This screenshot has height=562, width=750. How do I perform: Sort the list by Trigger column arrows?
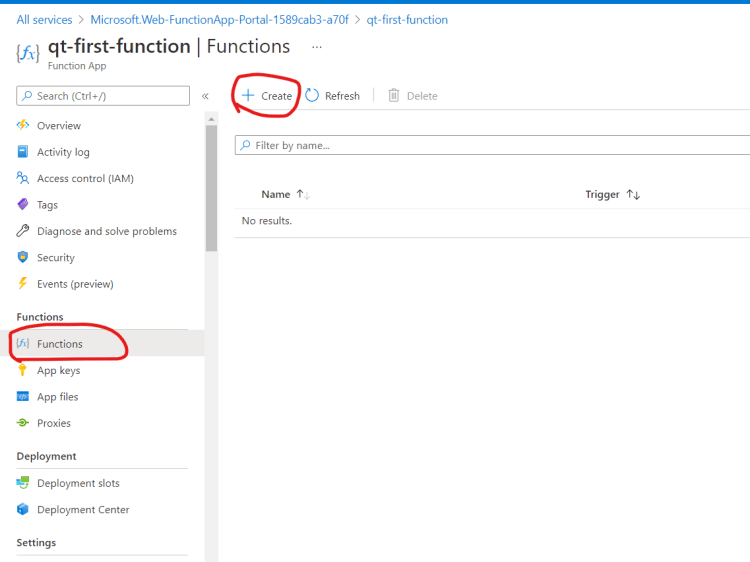coord(633,194)
